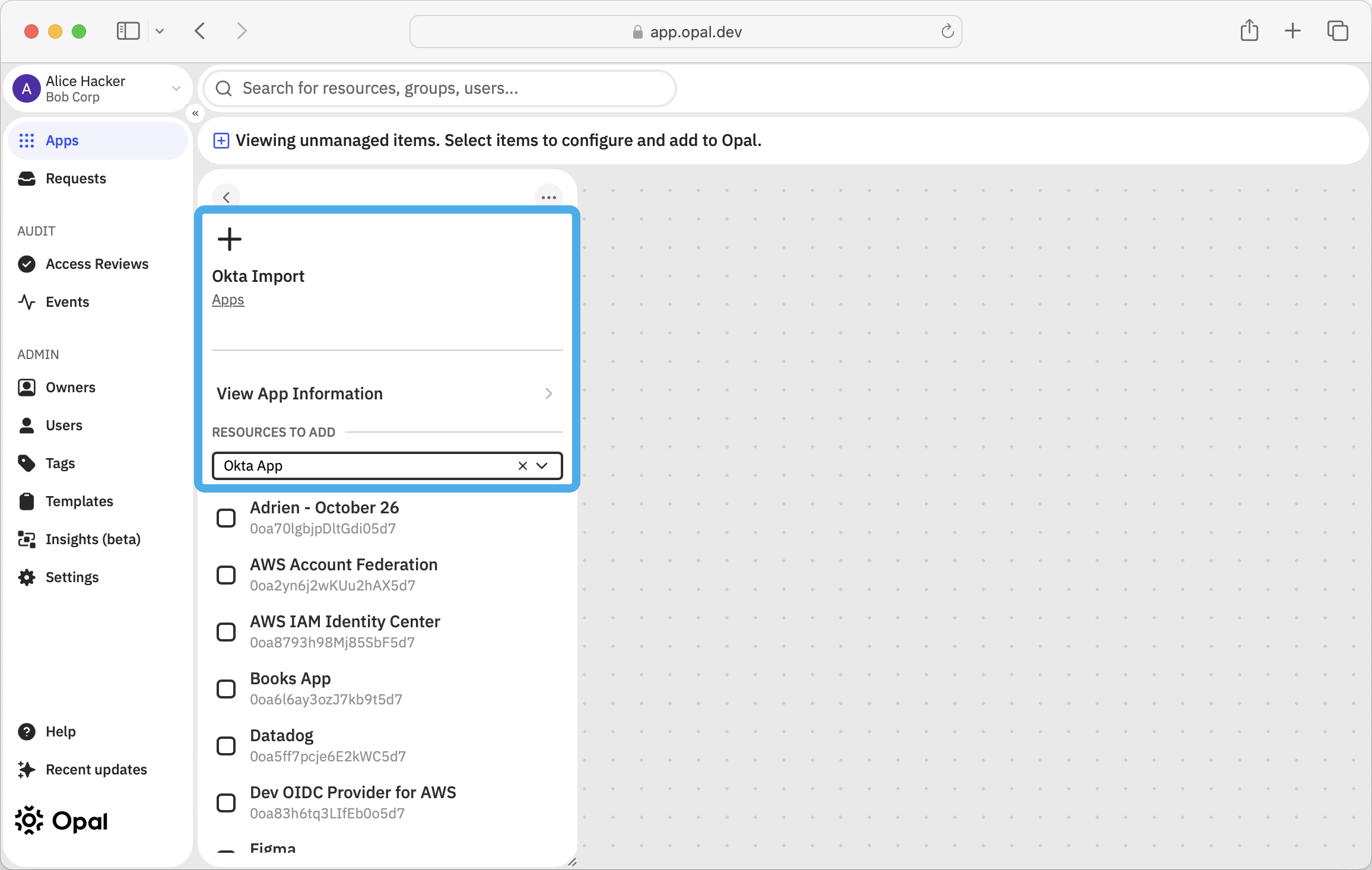Viewport: 1372px width, 870px height.
Task: Click the Recent updates sparkle icon
Action: tap(27, 770)
